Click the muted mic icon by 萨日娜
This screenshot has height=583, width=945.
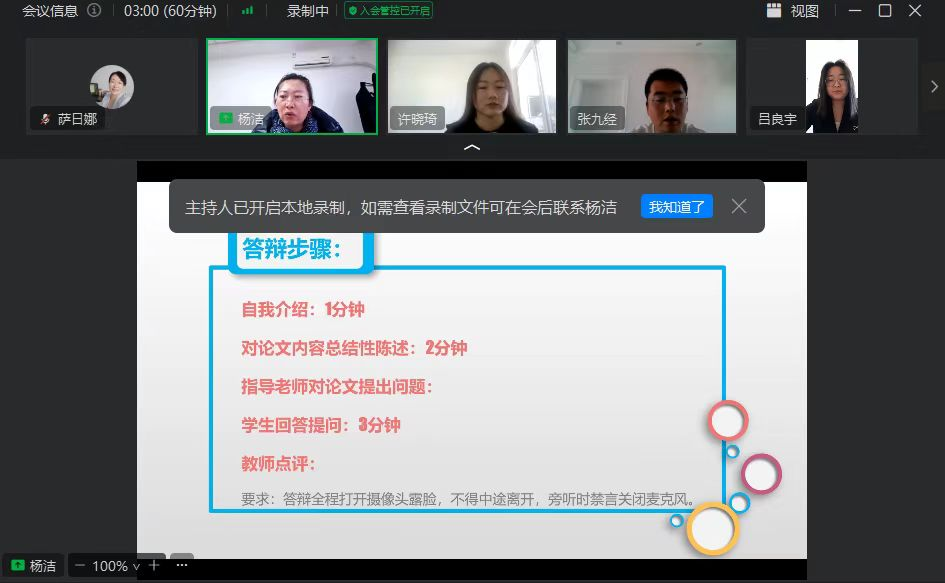coord(45,119)
